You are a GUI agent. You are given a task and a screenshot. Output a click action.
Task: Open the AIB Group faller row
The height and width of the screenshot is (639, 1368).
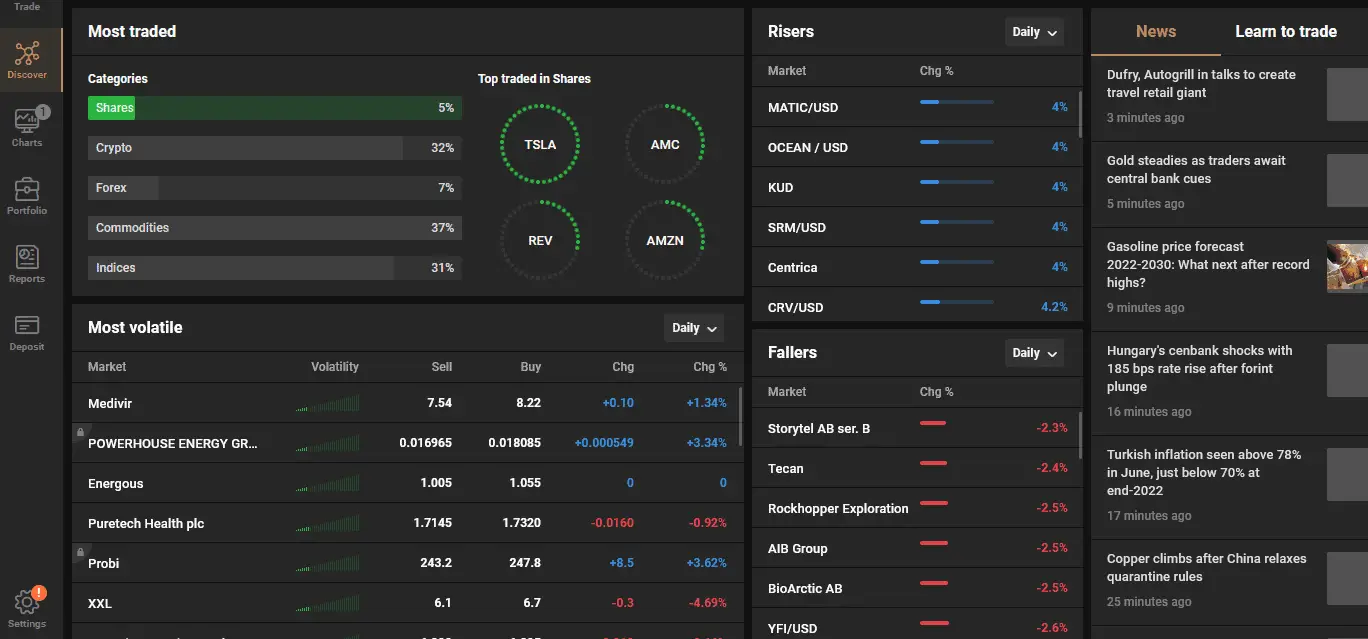(916, 548)
